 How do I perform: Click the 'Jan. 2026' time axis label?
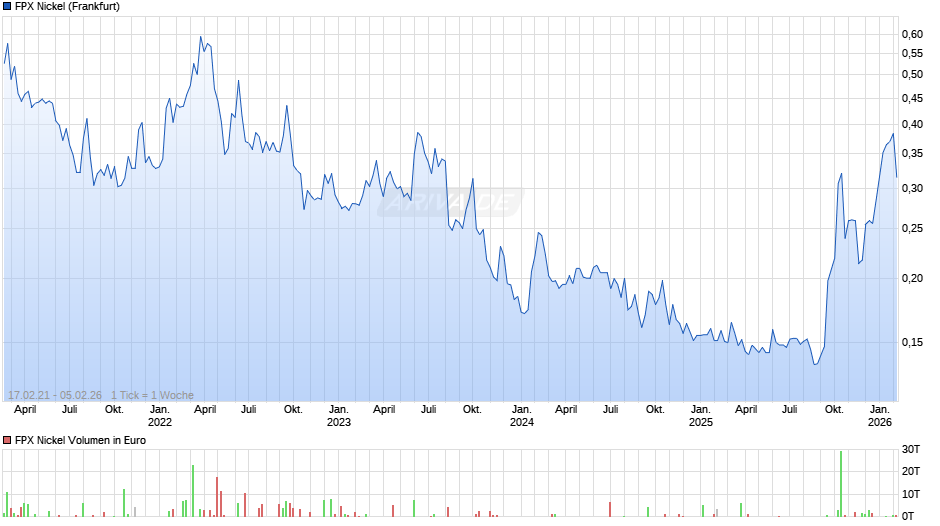point(880,416)
